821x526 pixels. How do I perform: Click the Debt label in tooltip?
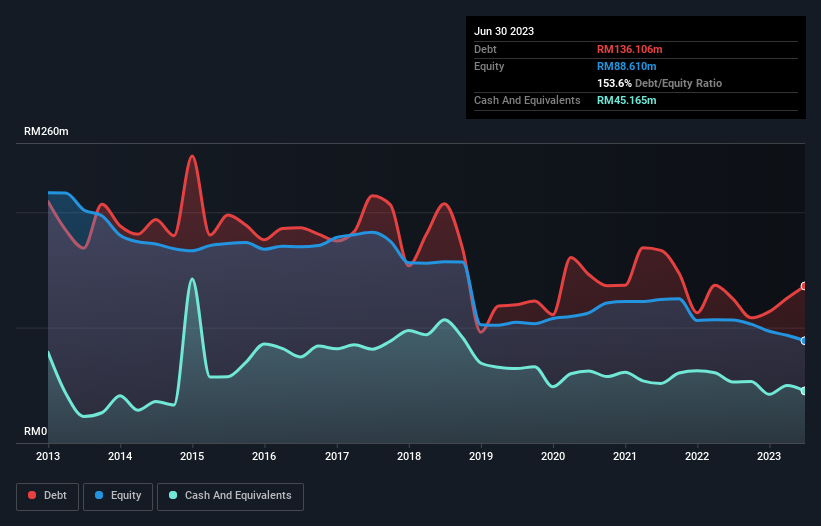[x=485, y=49]
